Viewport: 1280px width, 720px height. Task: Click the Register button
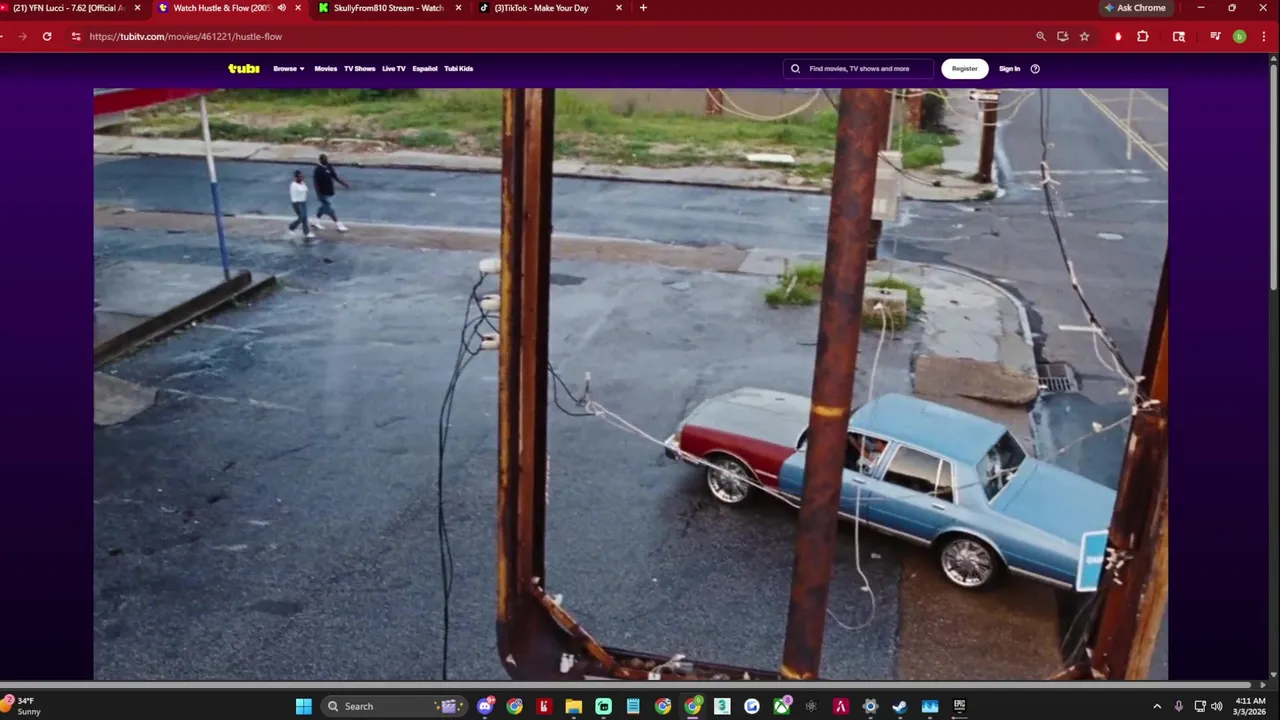964,68
